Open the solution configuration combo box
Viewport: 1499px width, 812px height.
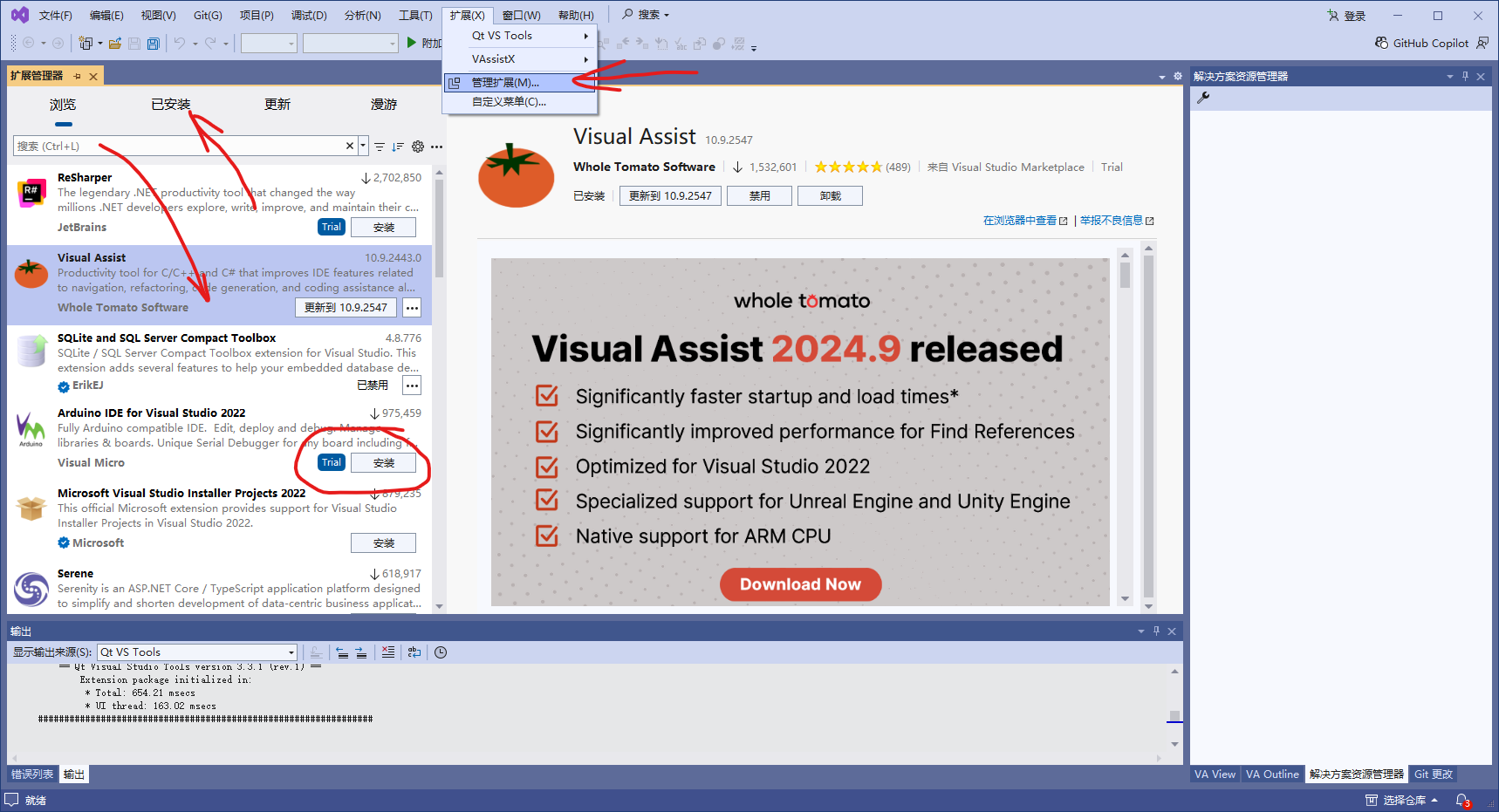pos(269,43)
